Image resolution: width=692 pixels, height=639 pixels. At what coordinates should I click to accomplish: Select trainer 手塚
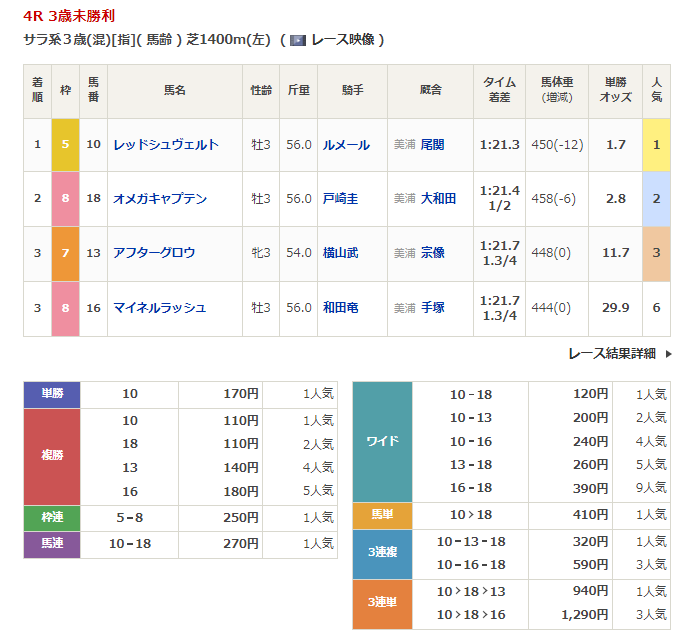(x=432, y=307)
